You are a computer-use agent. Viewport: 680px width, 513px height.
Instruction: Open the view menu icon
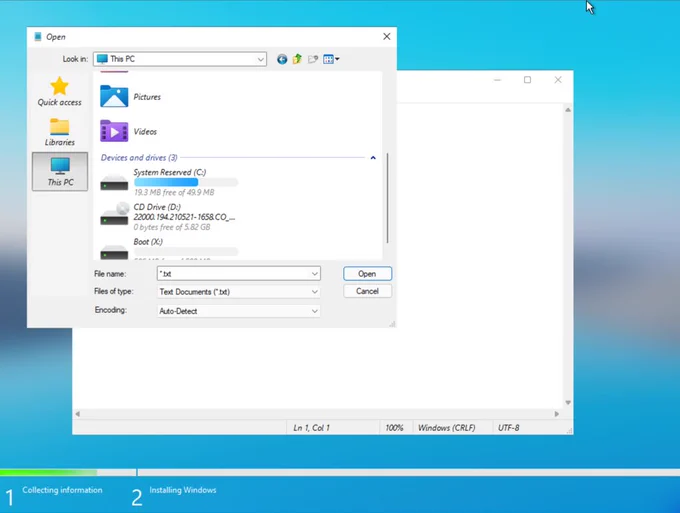click(331, 59)
